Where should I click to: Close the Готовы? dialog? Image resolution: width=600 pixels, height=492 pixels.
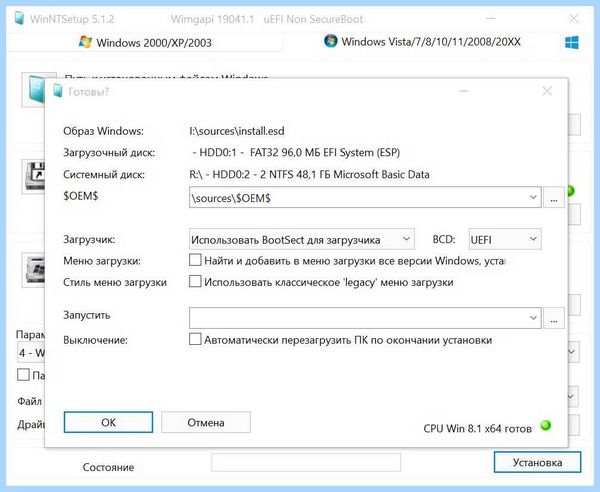pyautogui.click(x=547, y=91)
